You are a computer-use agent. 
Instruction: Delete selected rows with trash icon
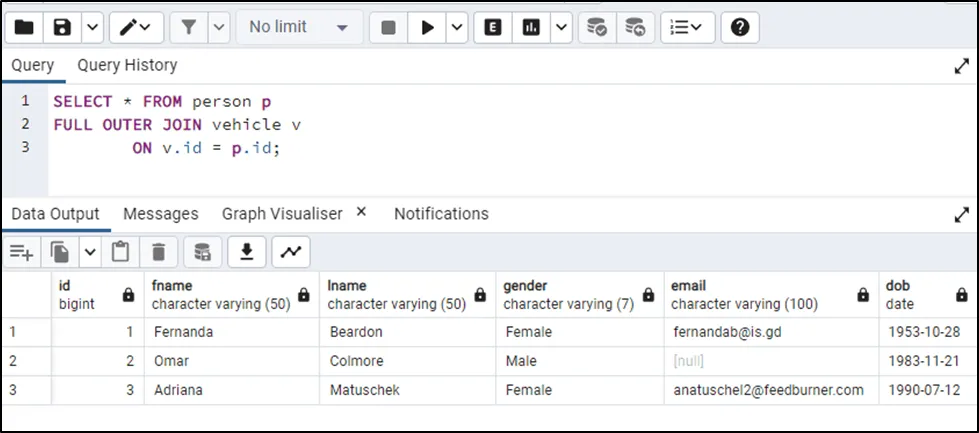[158, 252]
